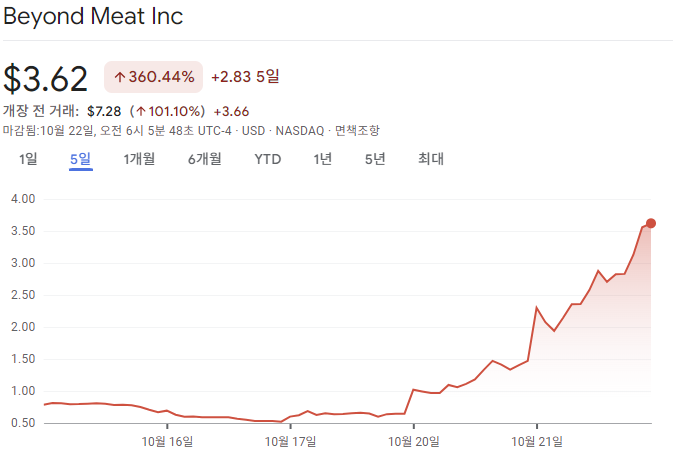Select the 5일 time range tab
This screenshot has height=462, width=673.
[x=80, y=159]
